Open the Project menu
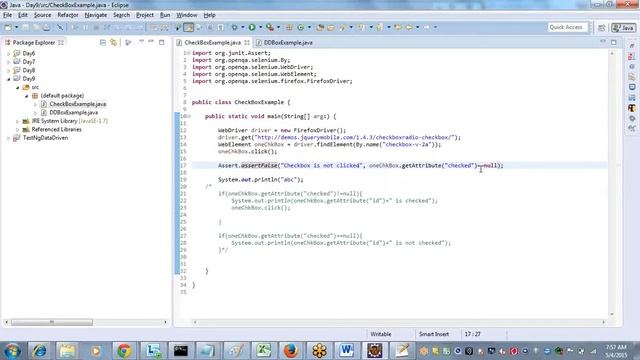 tap(145, 15)
